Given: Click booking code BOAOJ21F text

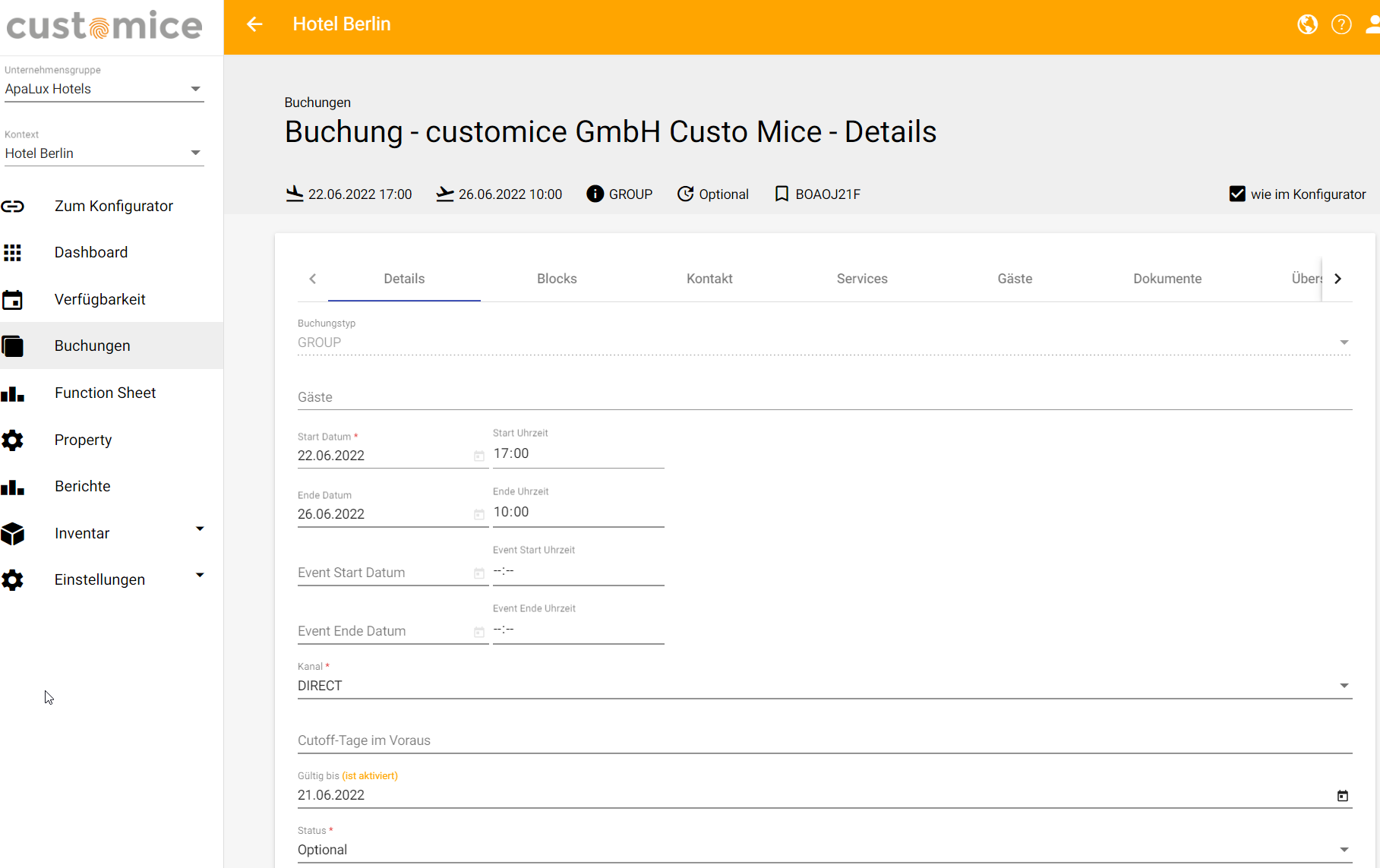Looking at the screenshot, I should [828, 194].
